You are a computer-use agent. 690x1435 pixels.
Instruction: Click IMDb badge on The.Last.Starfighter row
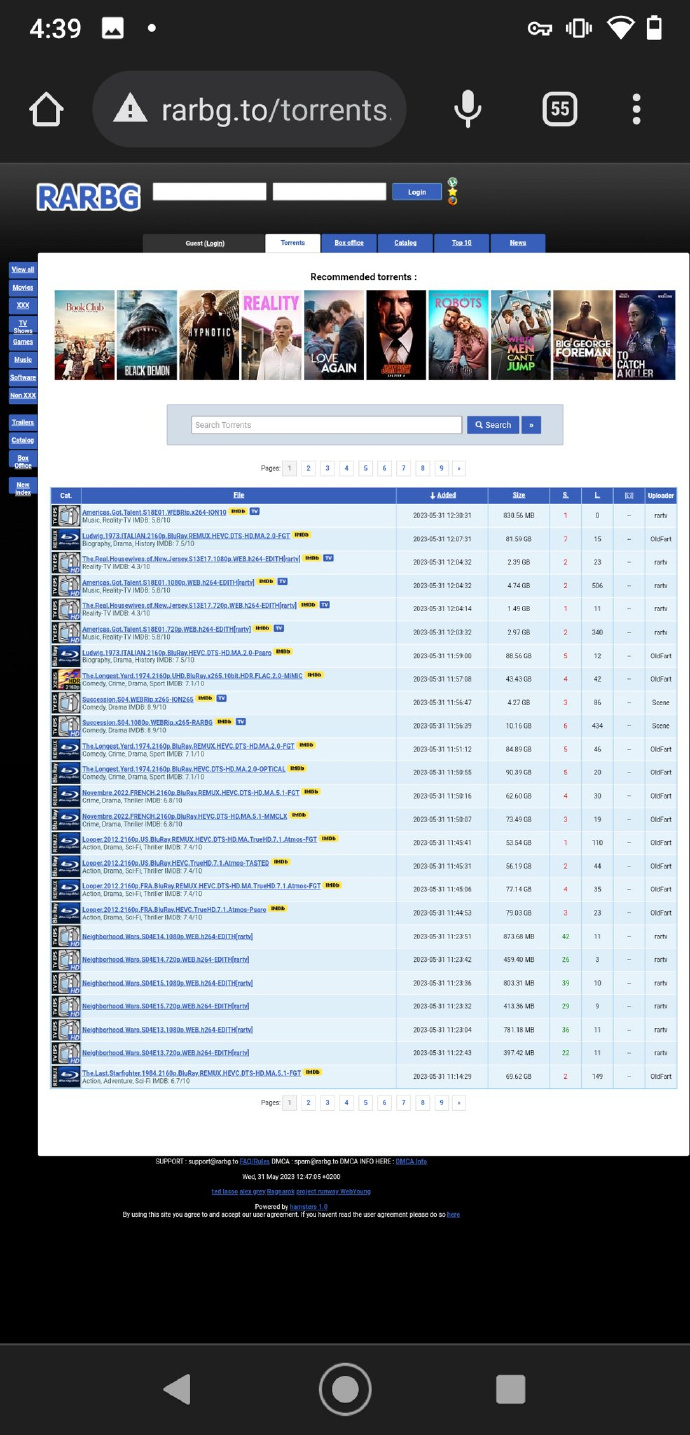[312, 1072]
